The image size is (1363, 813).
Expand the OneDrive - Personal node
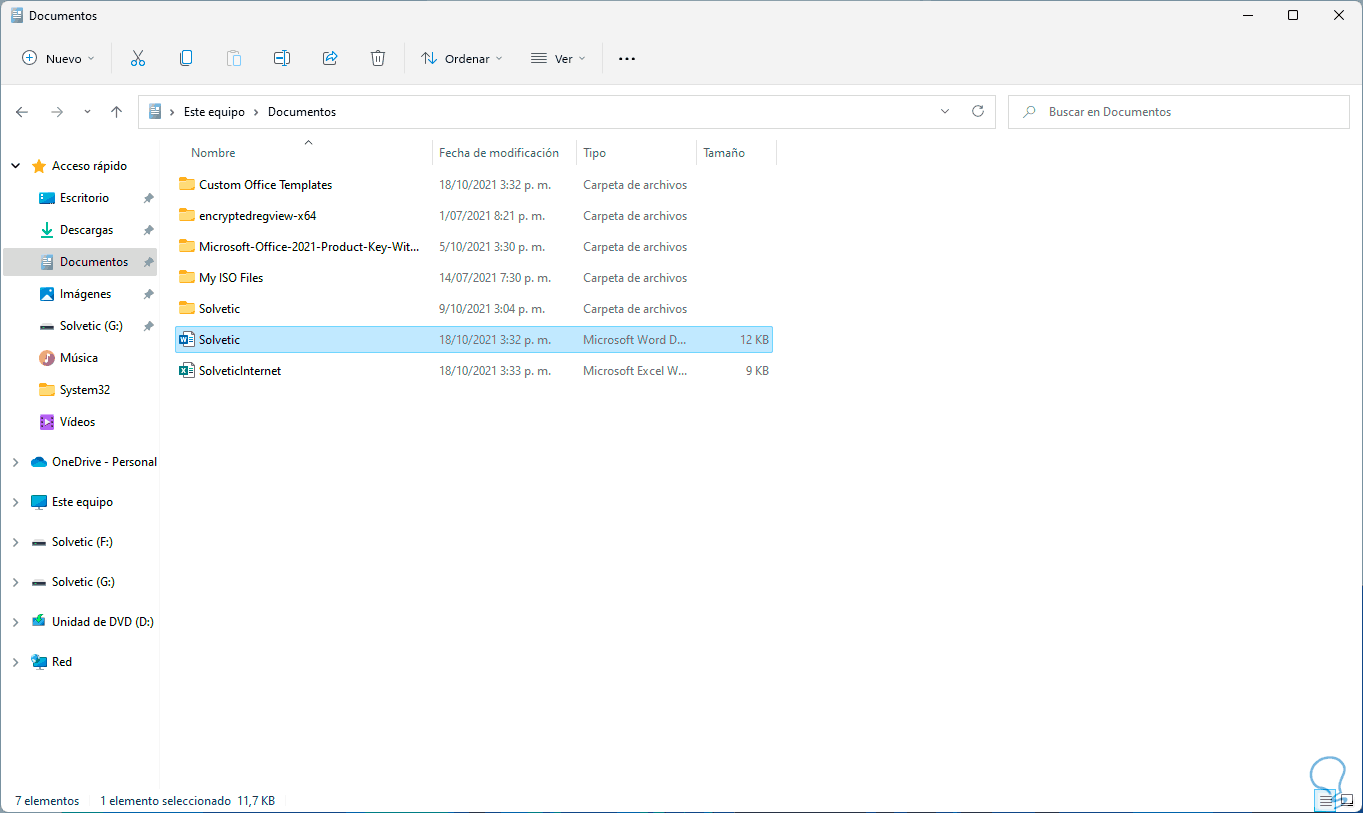tap(15, 462)
